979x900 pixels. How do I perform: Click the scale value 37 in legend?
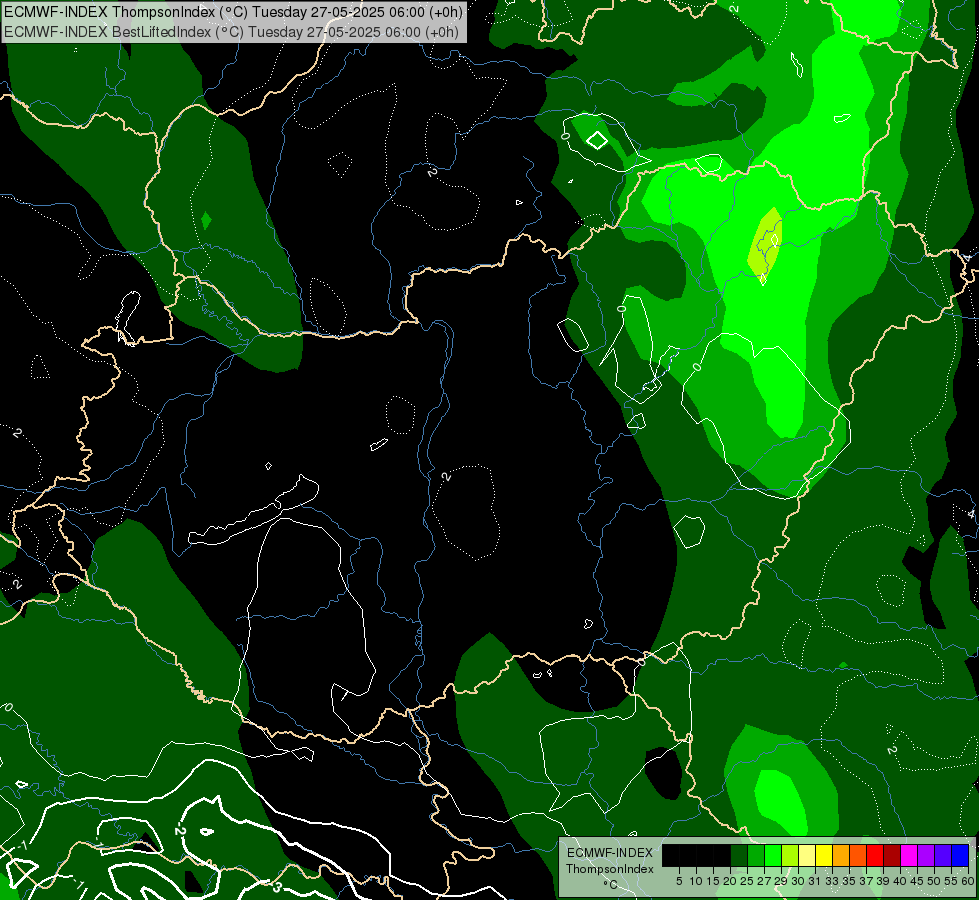867,881
